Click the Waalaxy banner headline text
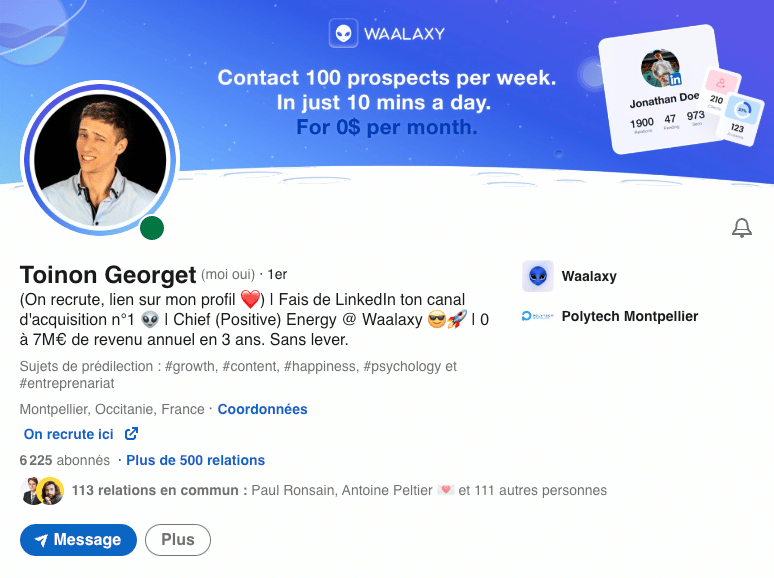The image size is (774, 578). 387,102
